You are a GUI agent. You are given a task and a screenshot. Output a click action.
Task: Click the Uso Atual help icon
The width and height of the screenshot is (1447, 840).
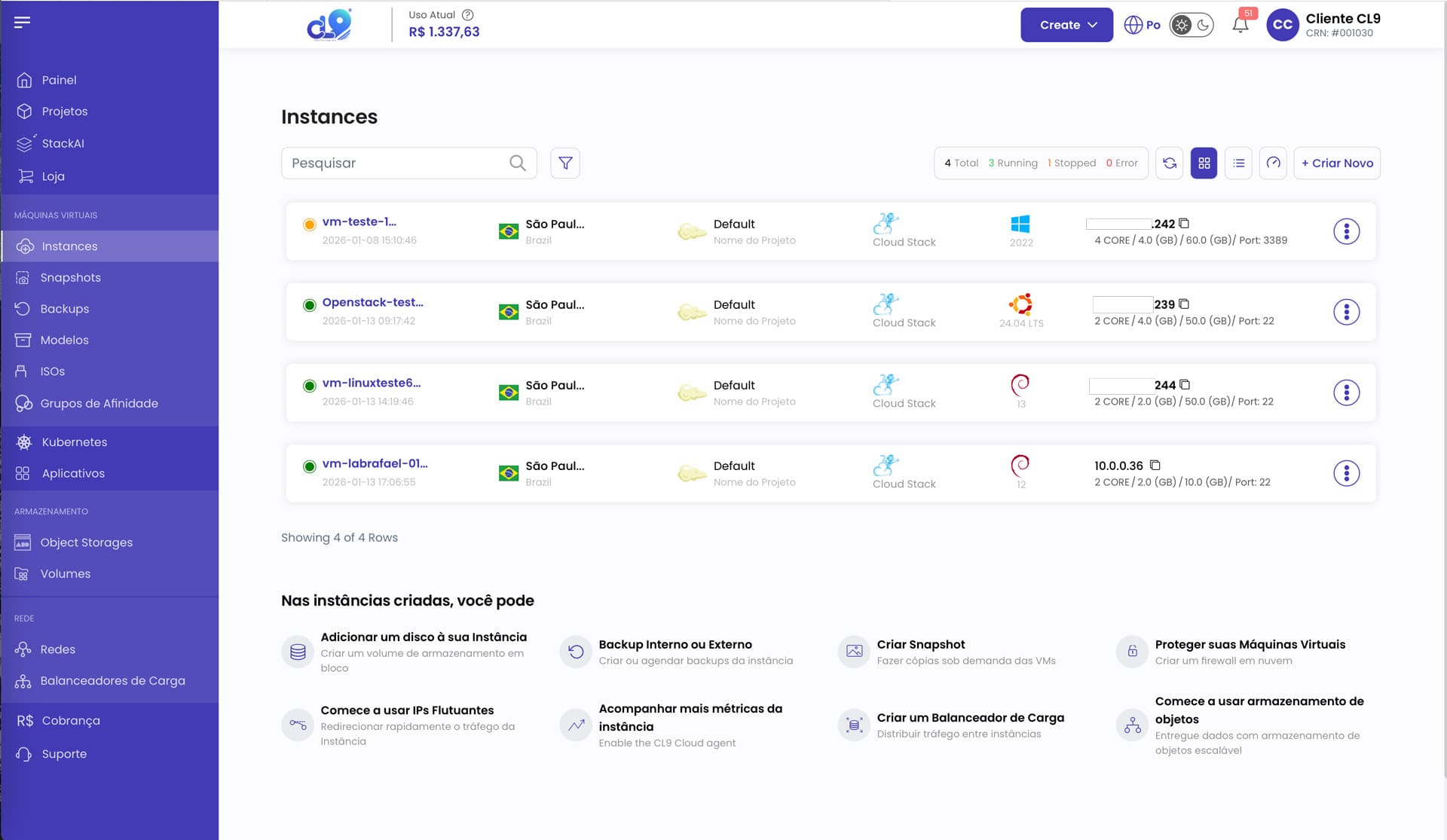click(x=467, y=14)
